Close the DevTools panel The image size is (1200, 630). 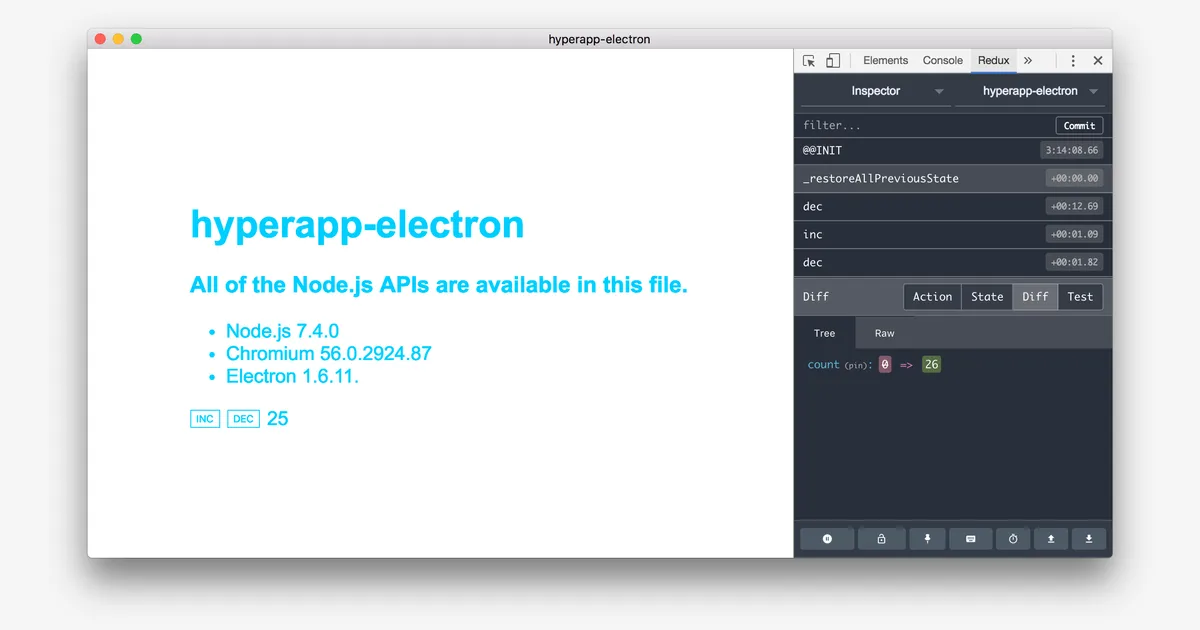click(1098, 61)
